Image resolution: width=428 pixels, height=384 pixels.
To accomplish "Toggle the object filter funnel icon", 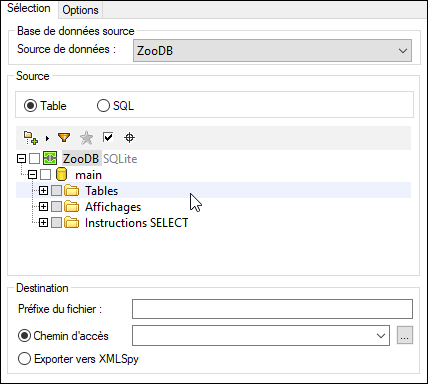I will [x=64, y=137].
